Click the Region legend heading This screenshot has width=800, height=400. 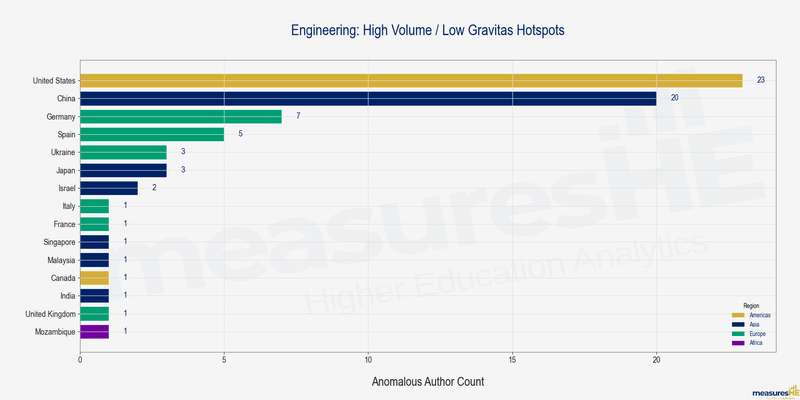752,304
